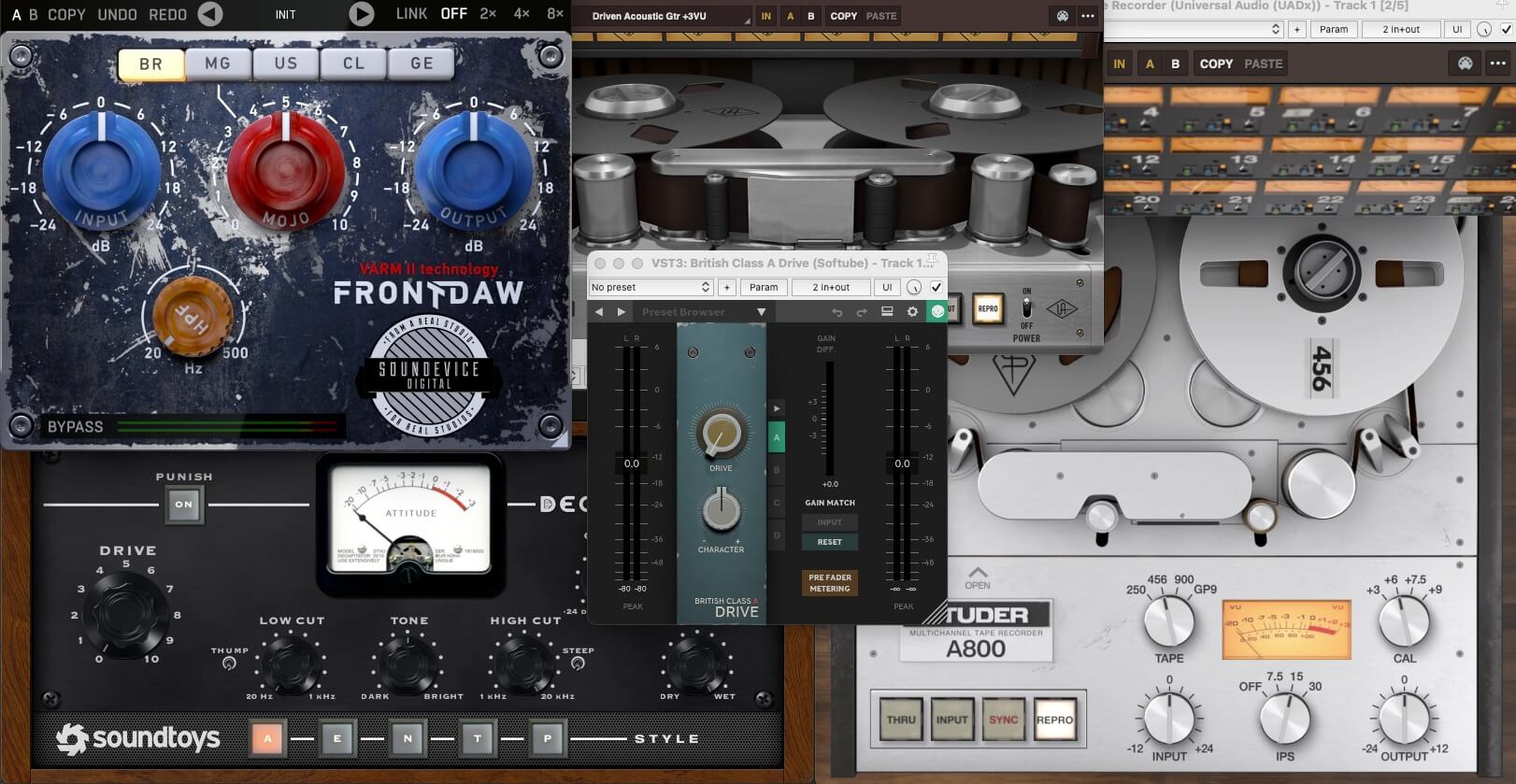Turn off the Decapitator Punish switch
The width and height of the screenshot is (1516, 784).
tap(183, 505)
